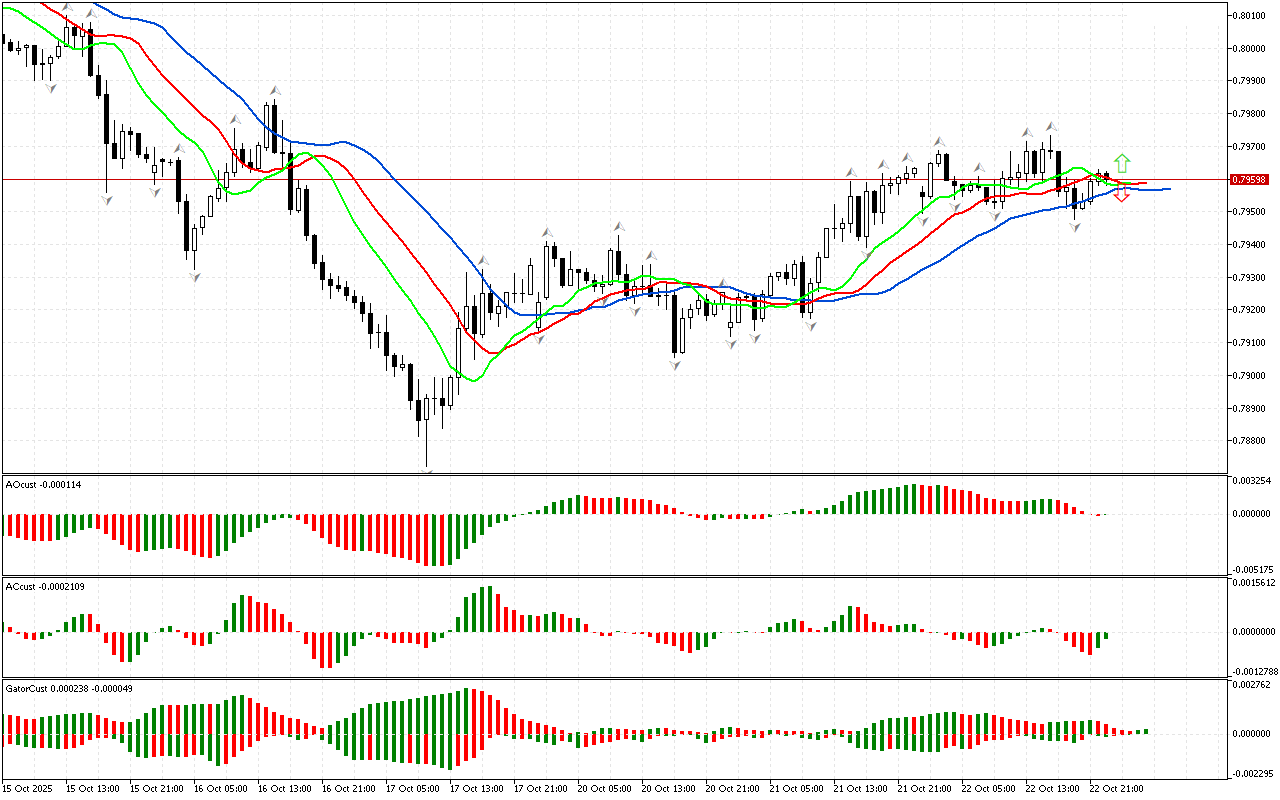Click the -0.002295 Gator scale value
Viewport: 1280px width, 800px height.
tap(1252, 773)
